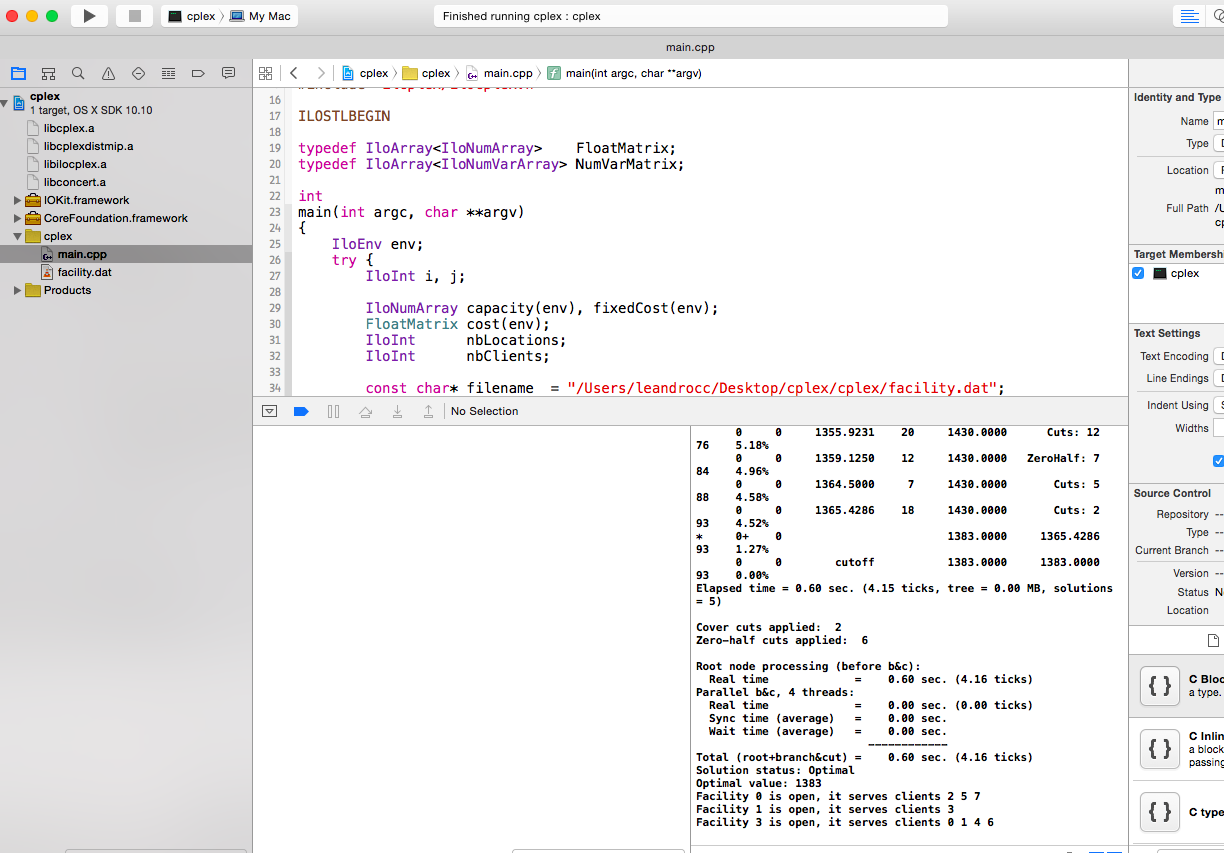Click the step over icon

(x=365, y=411)
